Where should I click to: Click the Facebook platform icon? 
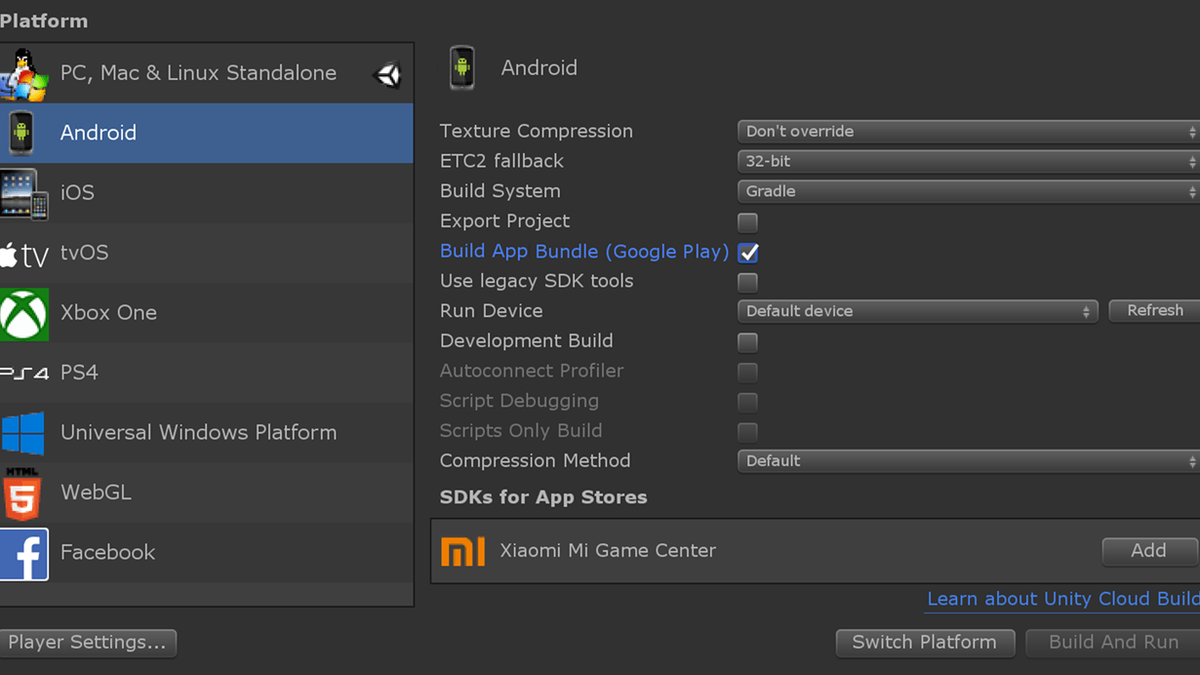pyautogui.click(x=24, y=553)
